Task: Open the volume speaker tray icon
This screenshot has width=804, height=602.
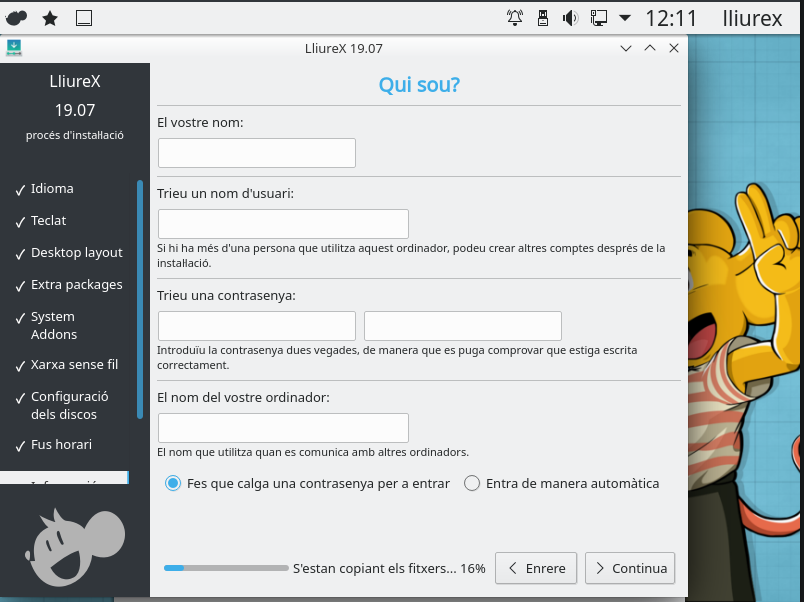Action: click(571, 17)
